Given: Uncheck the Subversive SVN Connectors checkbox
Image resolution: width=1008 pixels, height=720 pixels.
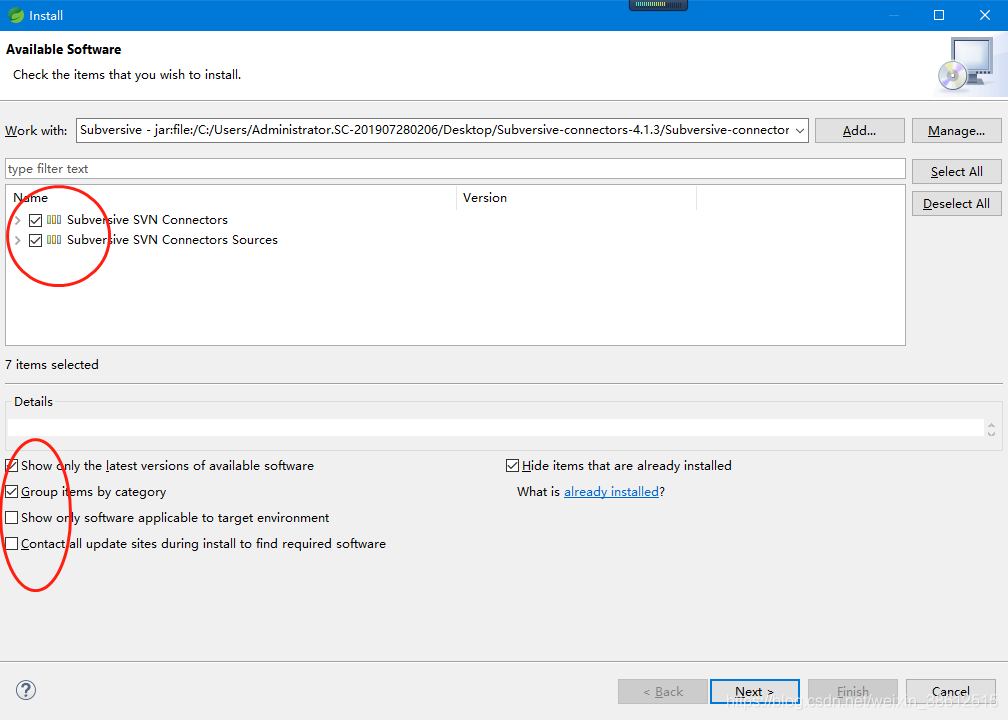Looking at the screenshot, I should click(x=35, y=220).
